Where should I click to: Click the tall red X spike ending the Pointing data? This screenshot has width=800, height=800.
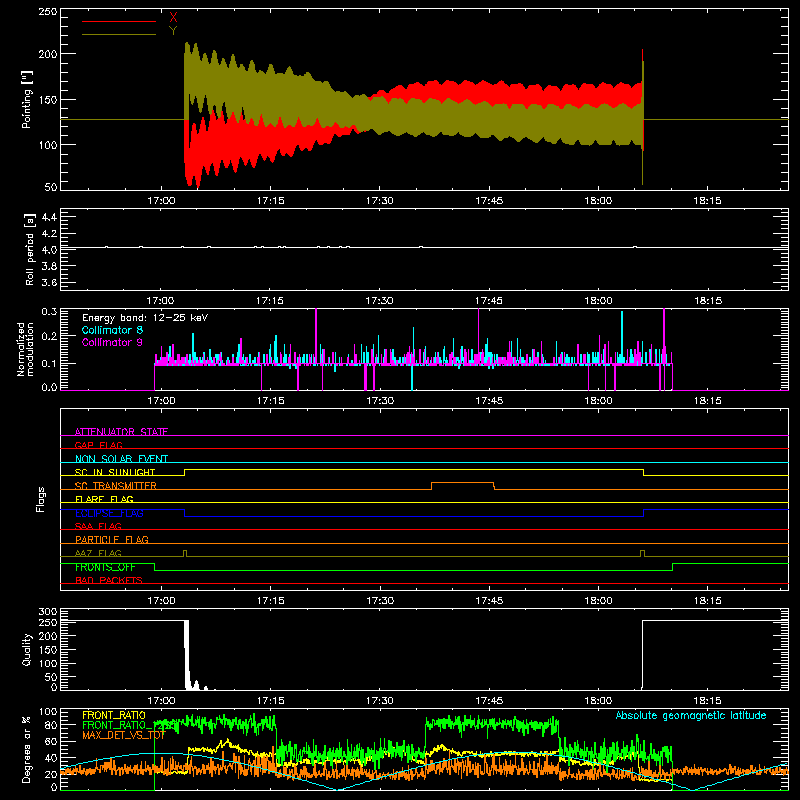coord(642,99)
